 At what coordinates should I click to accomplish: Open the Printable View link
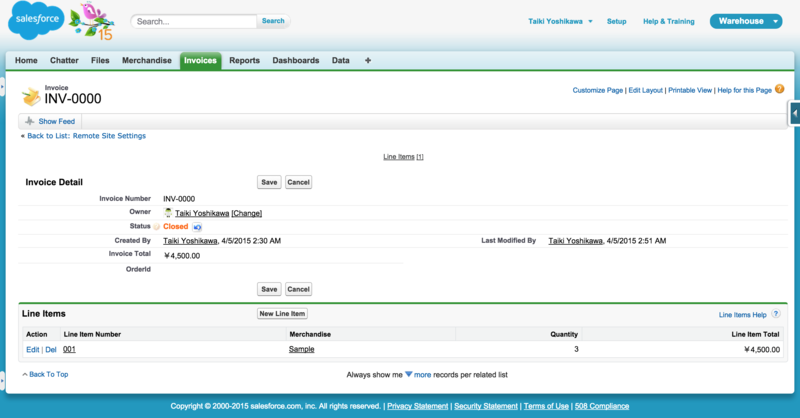[x=690, y=90]
